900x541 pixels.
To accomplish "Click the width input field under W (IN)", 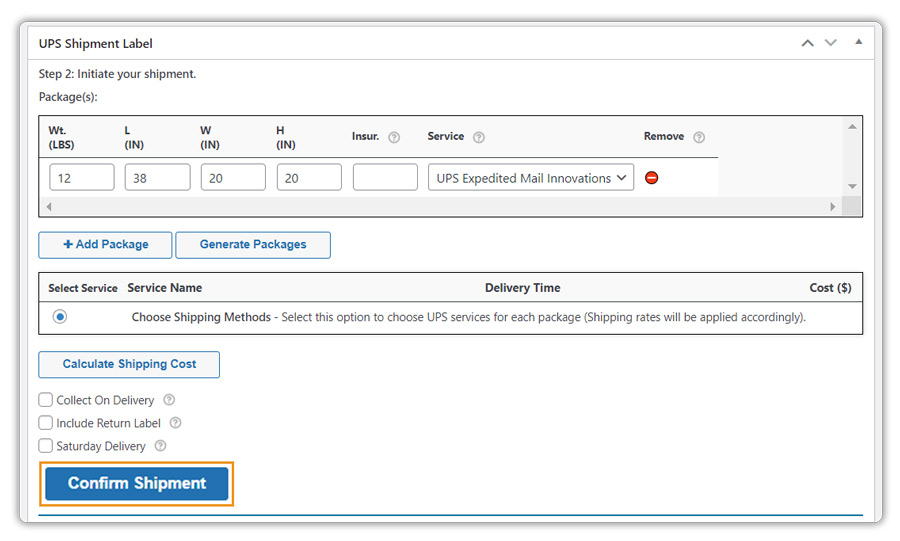I will (x=233, y=178).
